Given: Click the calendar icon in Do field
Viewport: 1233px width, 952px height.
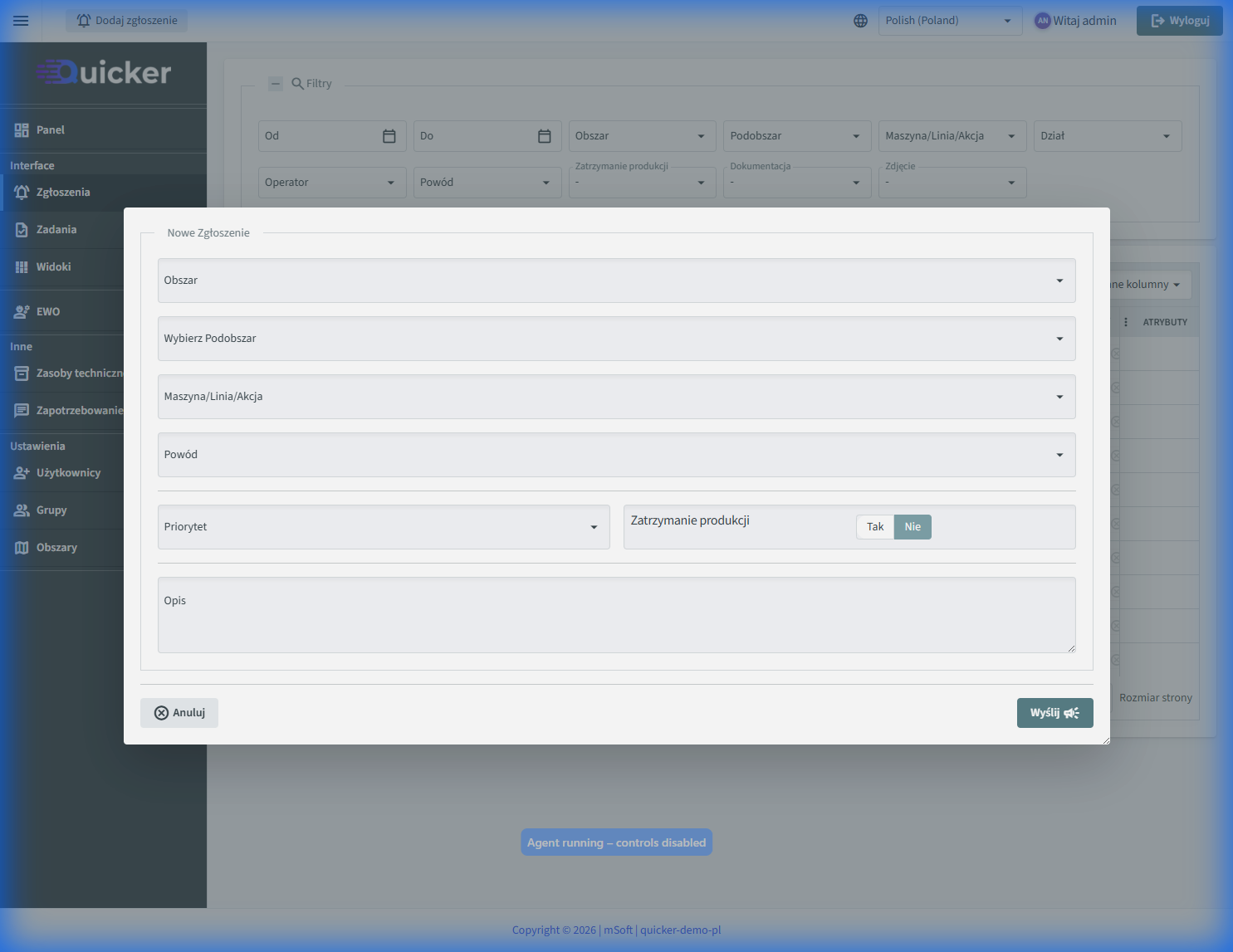Looking at the screenshot, I should point(544,136).
